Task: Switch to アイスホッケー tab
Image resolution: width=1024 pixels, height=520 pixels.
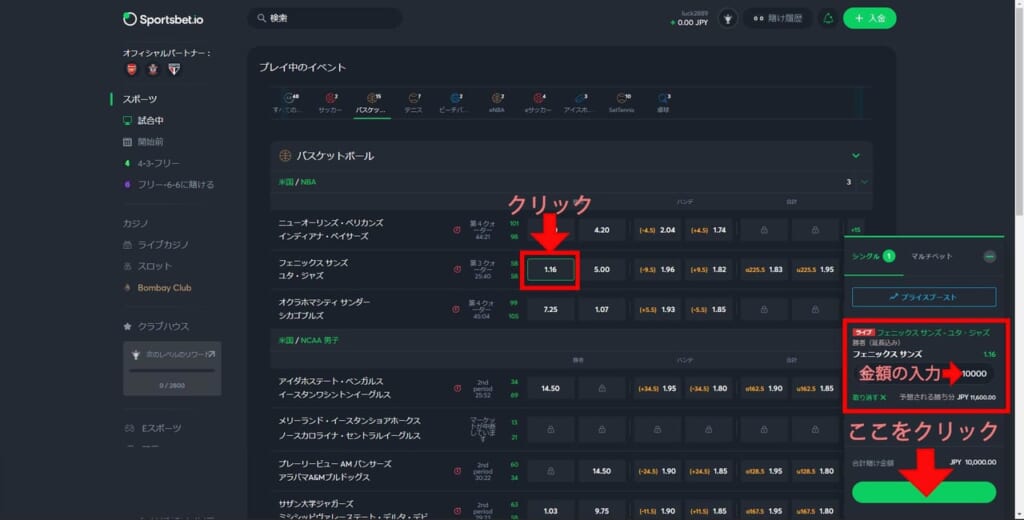Action: [x=579, y=103]
